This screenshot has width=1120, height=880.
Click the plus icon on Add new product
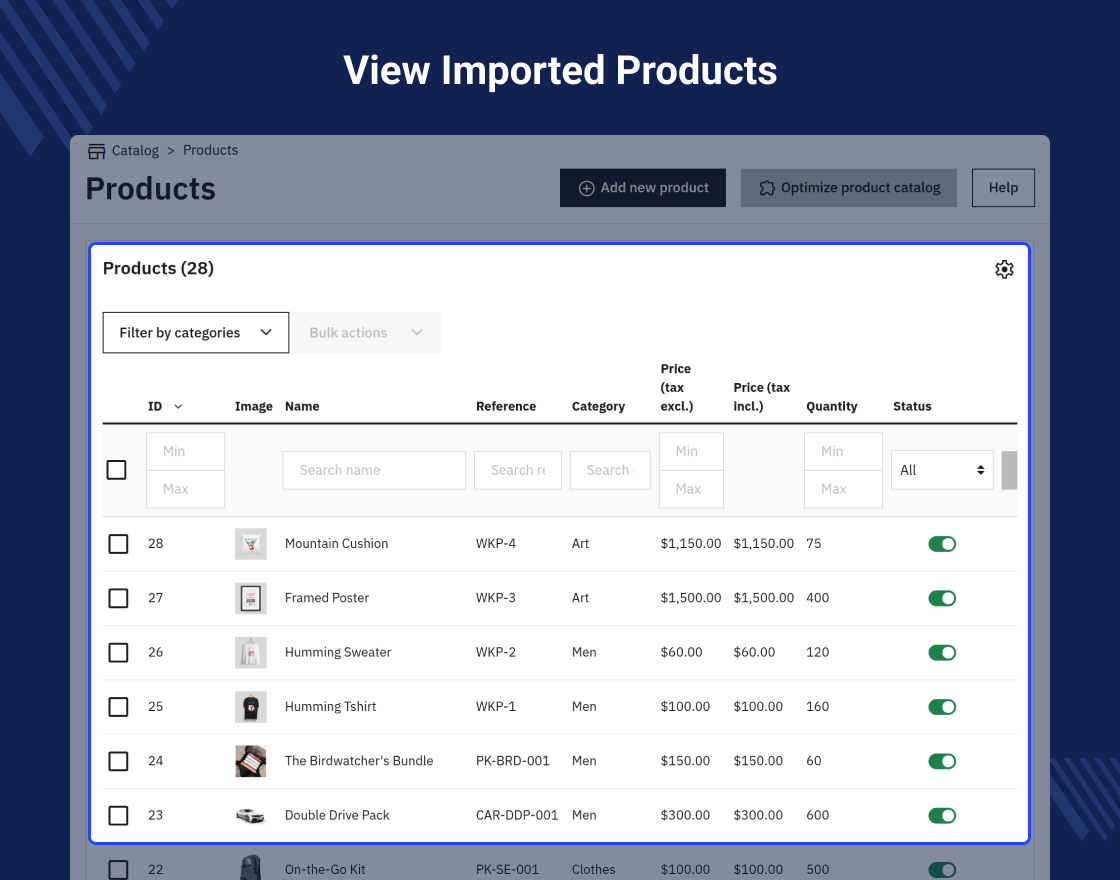click(586, 188)
